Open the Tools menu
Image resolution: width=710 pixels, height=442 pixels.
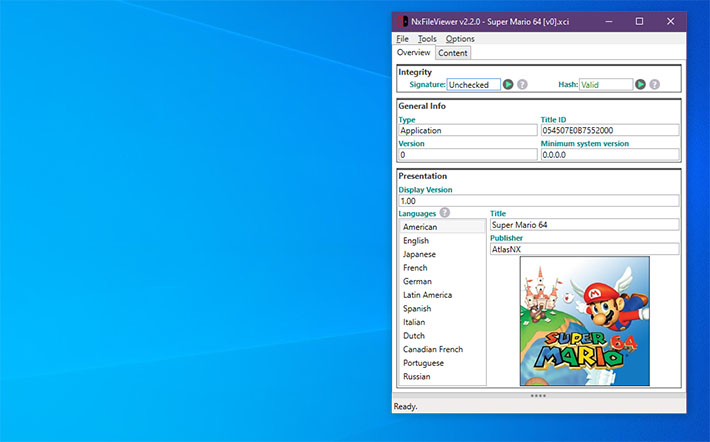click(427, 39)
